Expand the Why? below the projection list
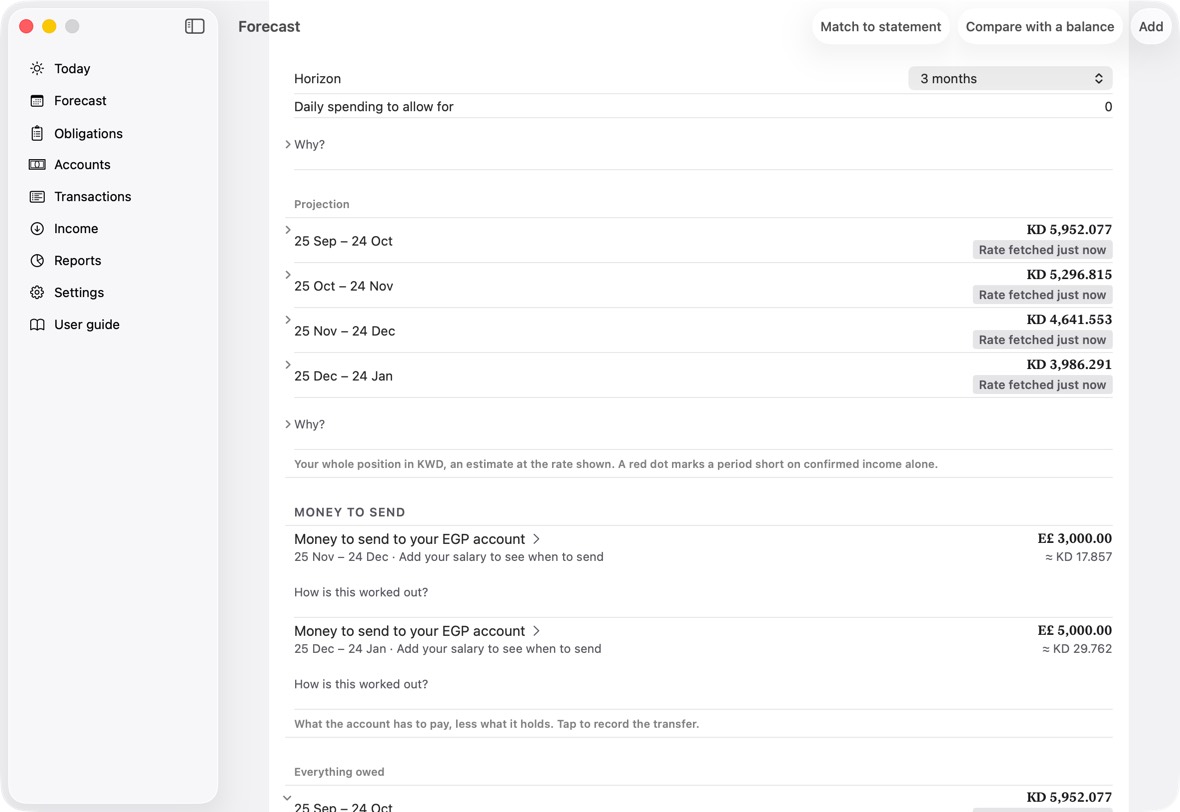 tap(288, 424)
